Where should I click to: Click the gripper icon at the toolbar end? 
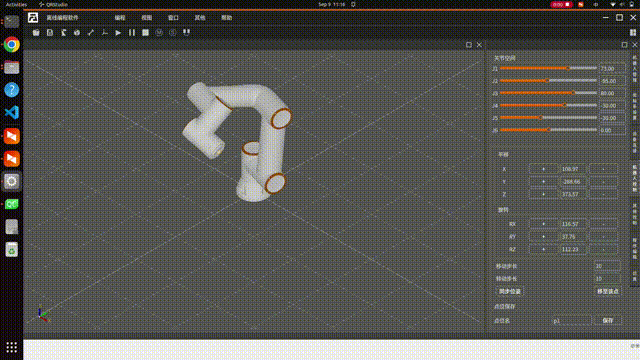(187, 32)
